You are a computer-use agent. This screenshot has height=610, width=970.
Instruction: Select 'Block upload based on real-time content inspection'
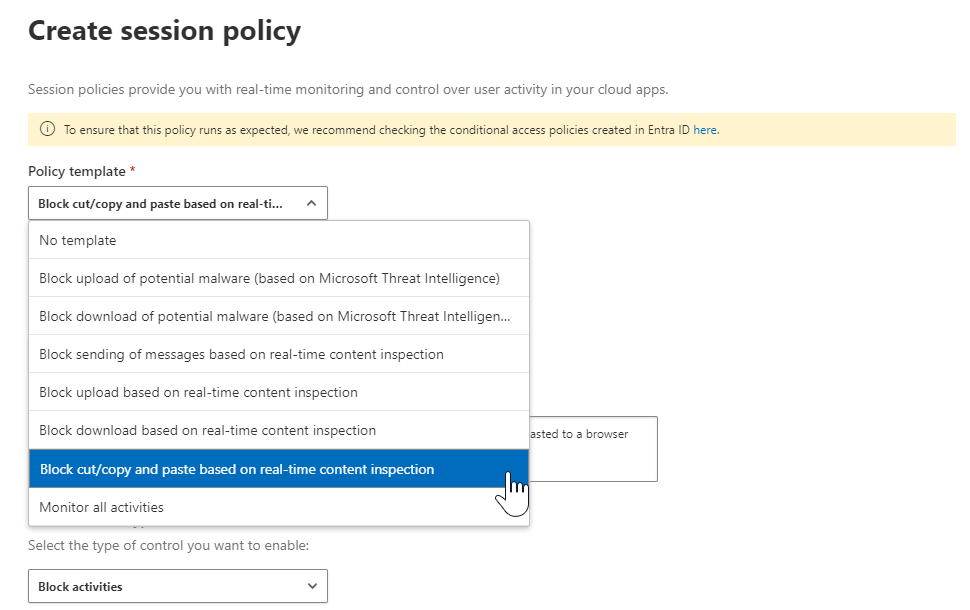[279, 392]
